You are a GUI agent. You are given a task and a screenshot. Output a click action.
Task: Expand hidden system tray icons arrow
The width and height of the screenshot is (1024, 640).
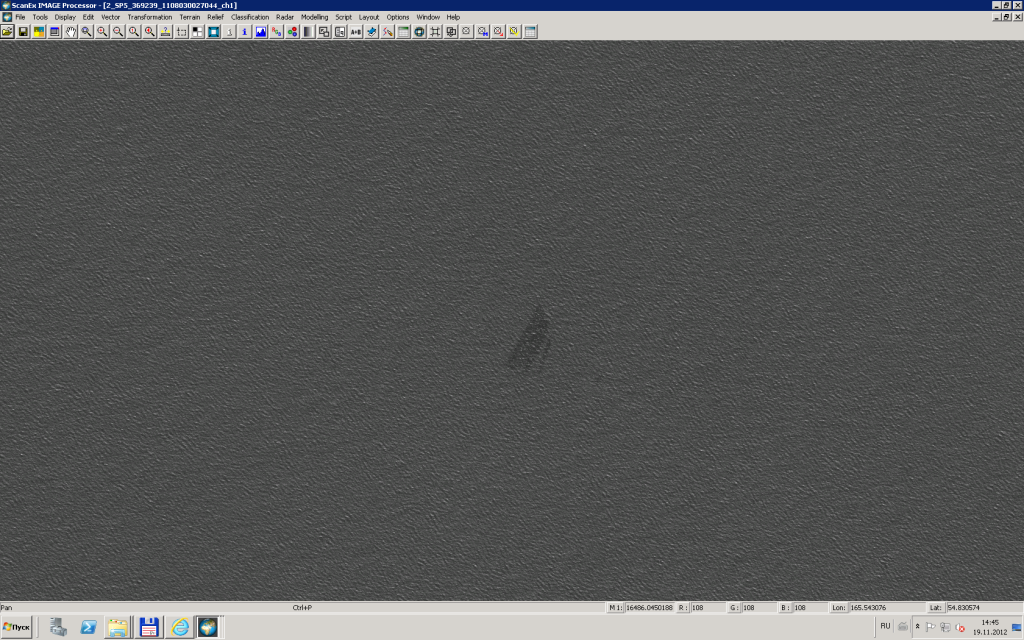pyautogui.click(x=917, y=626)
